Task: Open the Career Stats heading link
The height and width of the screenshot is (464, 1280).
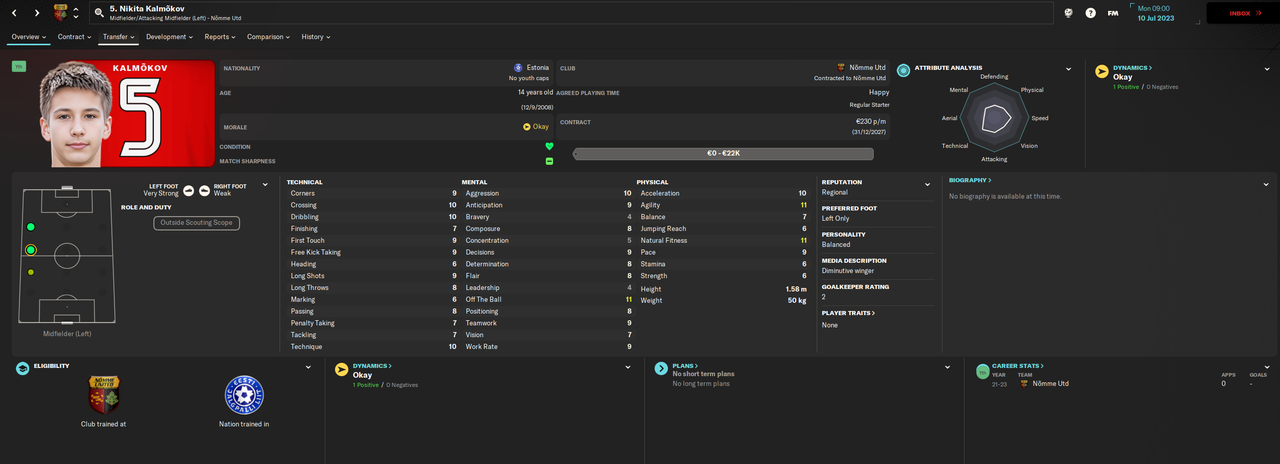Action: pyautogui.click(x=1019, y=366)
